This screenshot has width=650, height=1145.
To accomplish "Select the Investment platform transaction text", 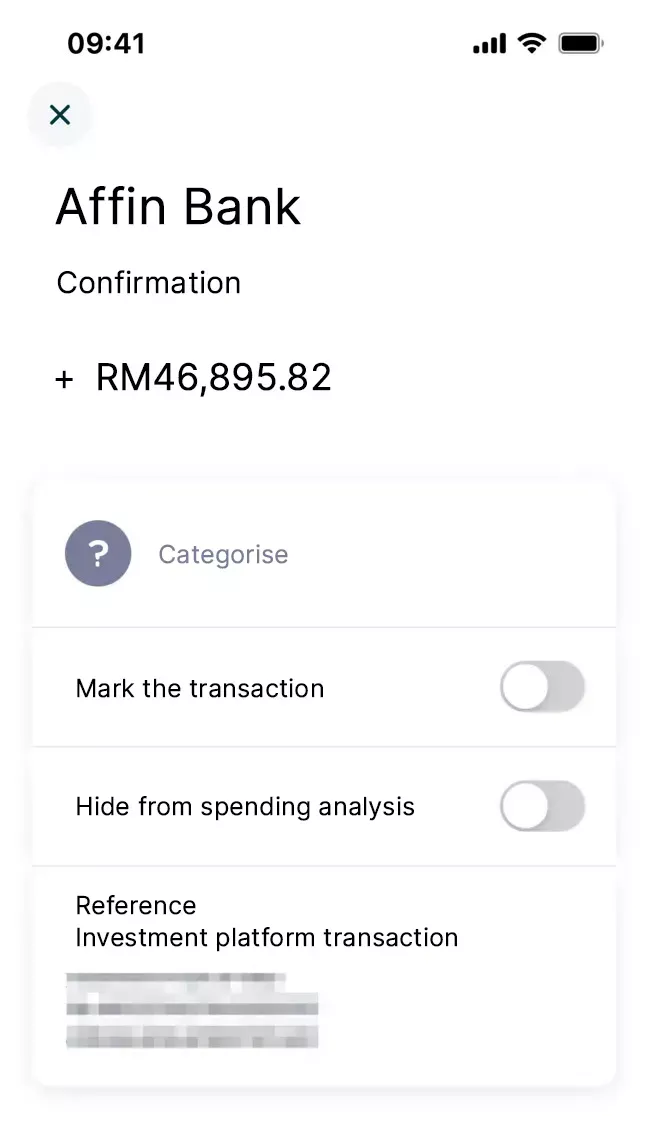I will [x=267, y=937].
